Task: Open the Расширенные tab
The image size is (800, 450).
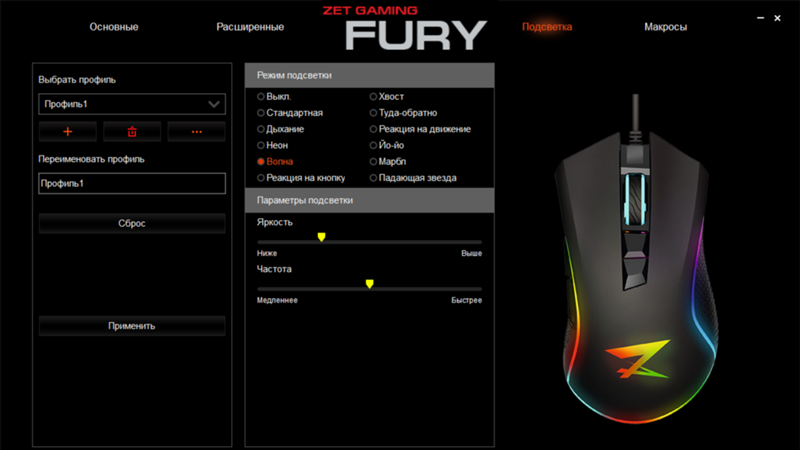Action: [x=250, y=27]
